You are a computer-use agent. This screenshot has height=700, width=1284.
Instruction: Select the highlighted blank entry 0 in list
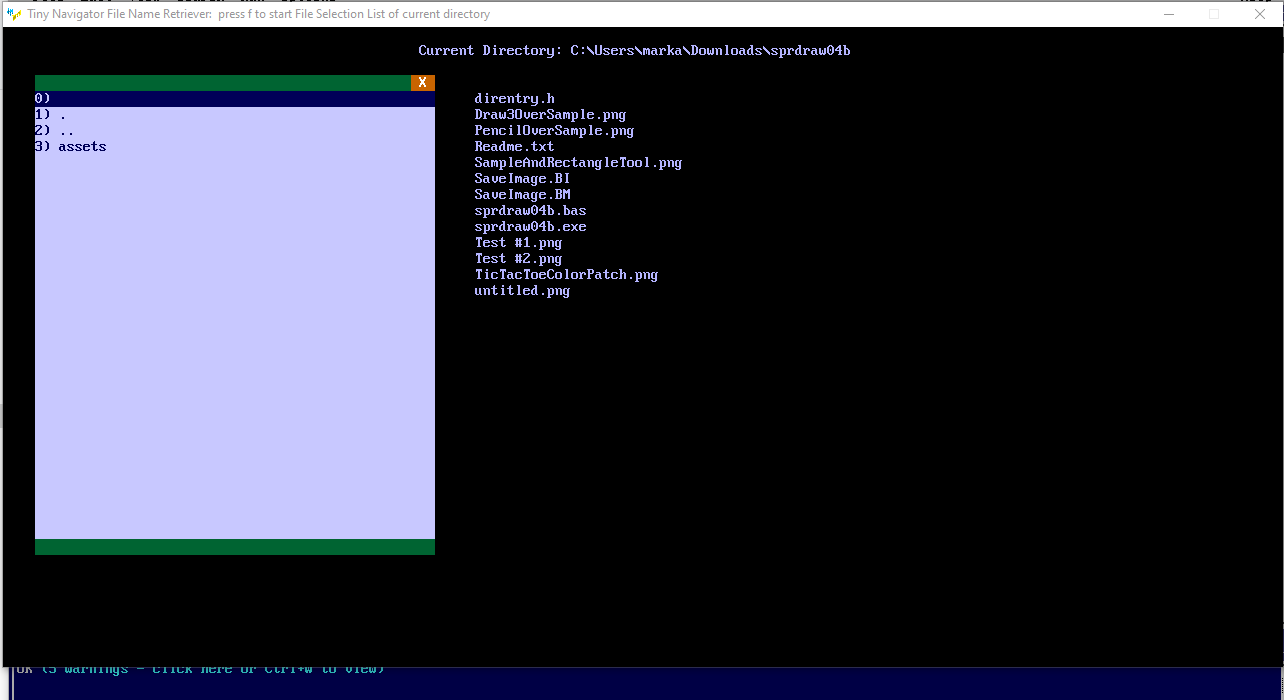click(x=234, y=99)
